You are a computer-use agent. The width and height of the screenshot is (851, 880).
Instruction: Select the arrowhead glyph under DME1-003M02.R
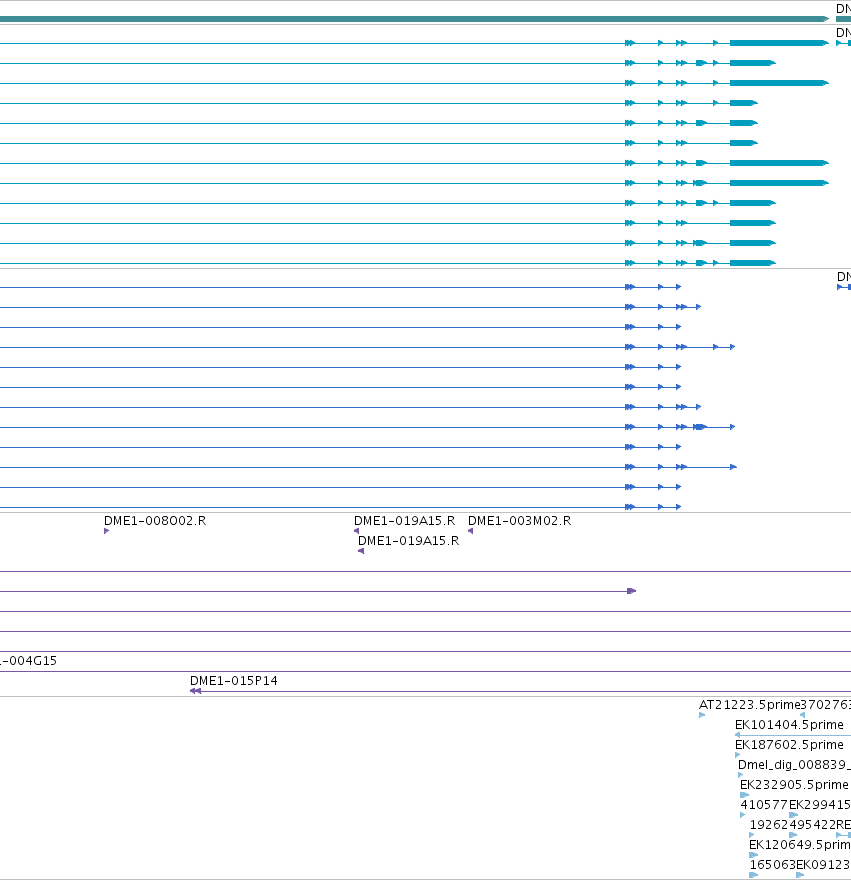470,531
